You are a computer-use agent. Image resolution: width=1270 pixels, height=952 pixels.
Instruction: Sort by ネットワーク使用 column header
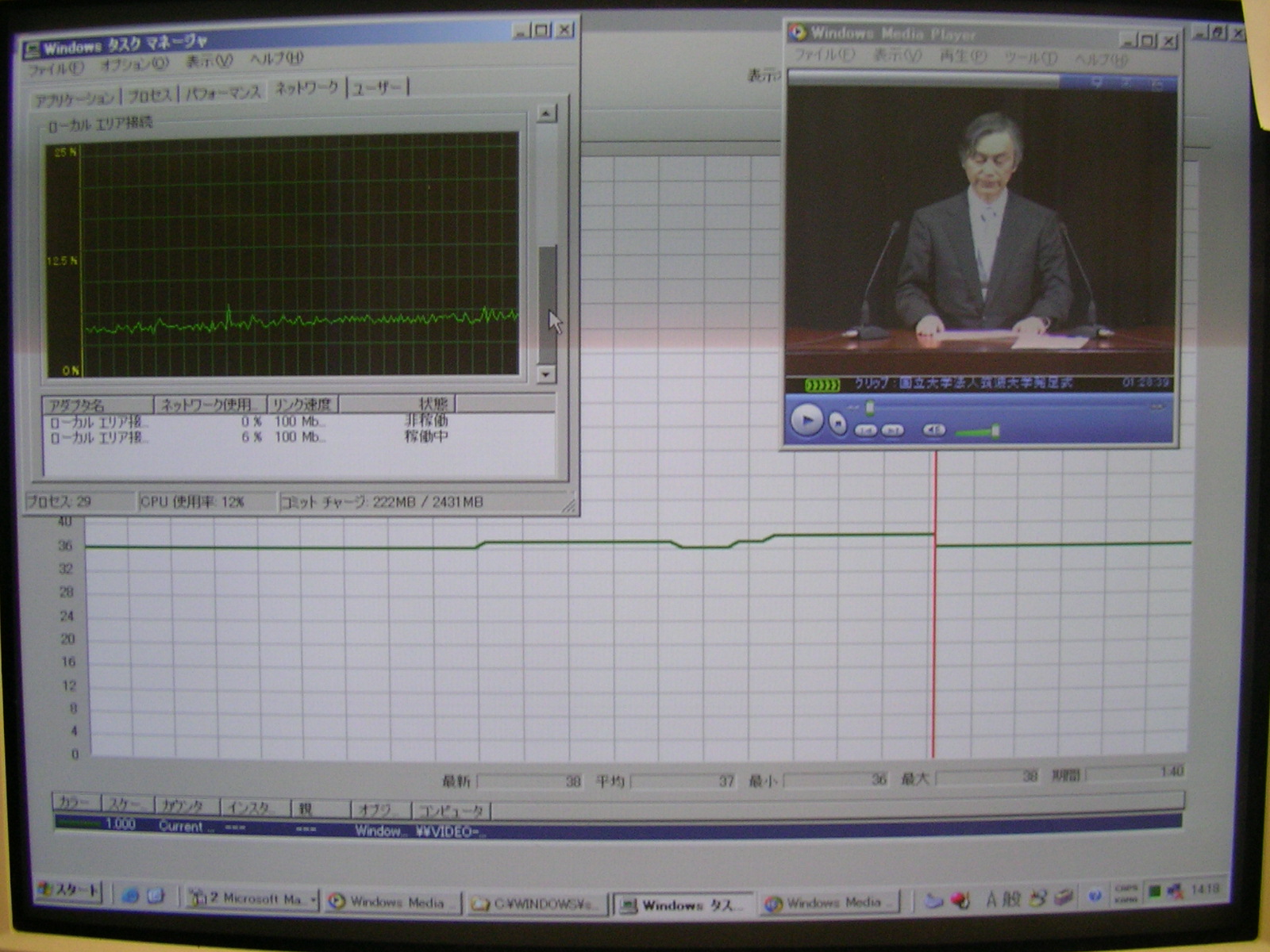click(x=210, y=405)
